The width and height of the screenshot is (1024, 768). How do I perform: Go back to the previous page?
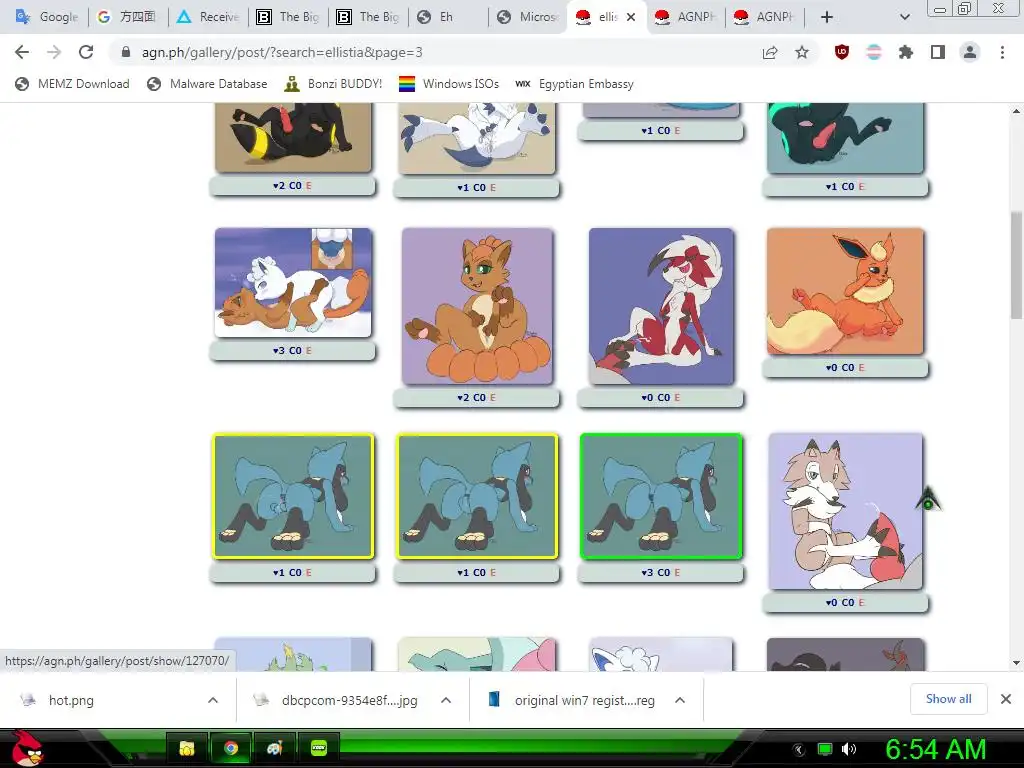(x=22, y=52)
